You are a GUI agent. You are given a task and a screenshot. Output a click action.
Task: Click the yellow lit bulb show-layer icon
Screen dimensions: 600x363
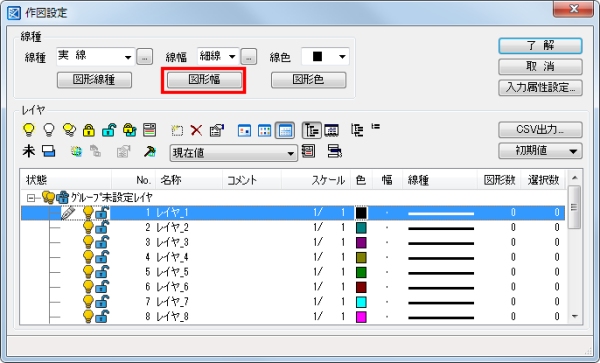pos(29,130)
